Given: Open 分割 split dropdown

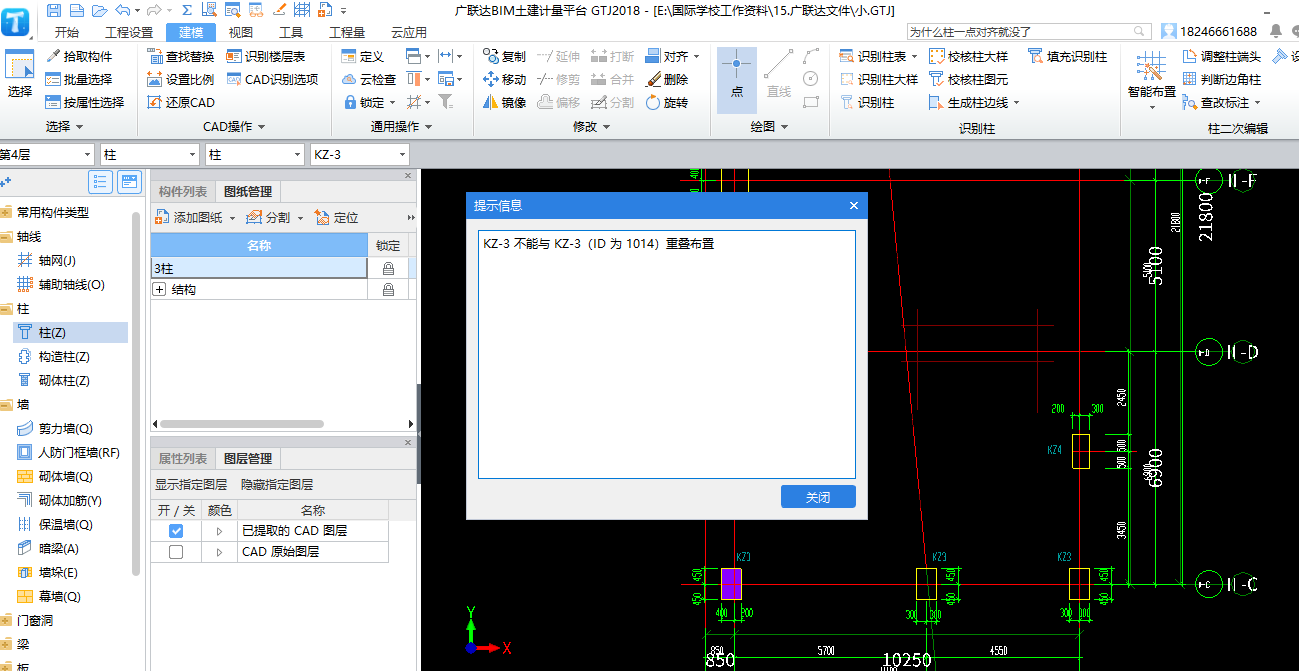Looking at the screenshot, I should pyautogui.click(x=300, y=218).
